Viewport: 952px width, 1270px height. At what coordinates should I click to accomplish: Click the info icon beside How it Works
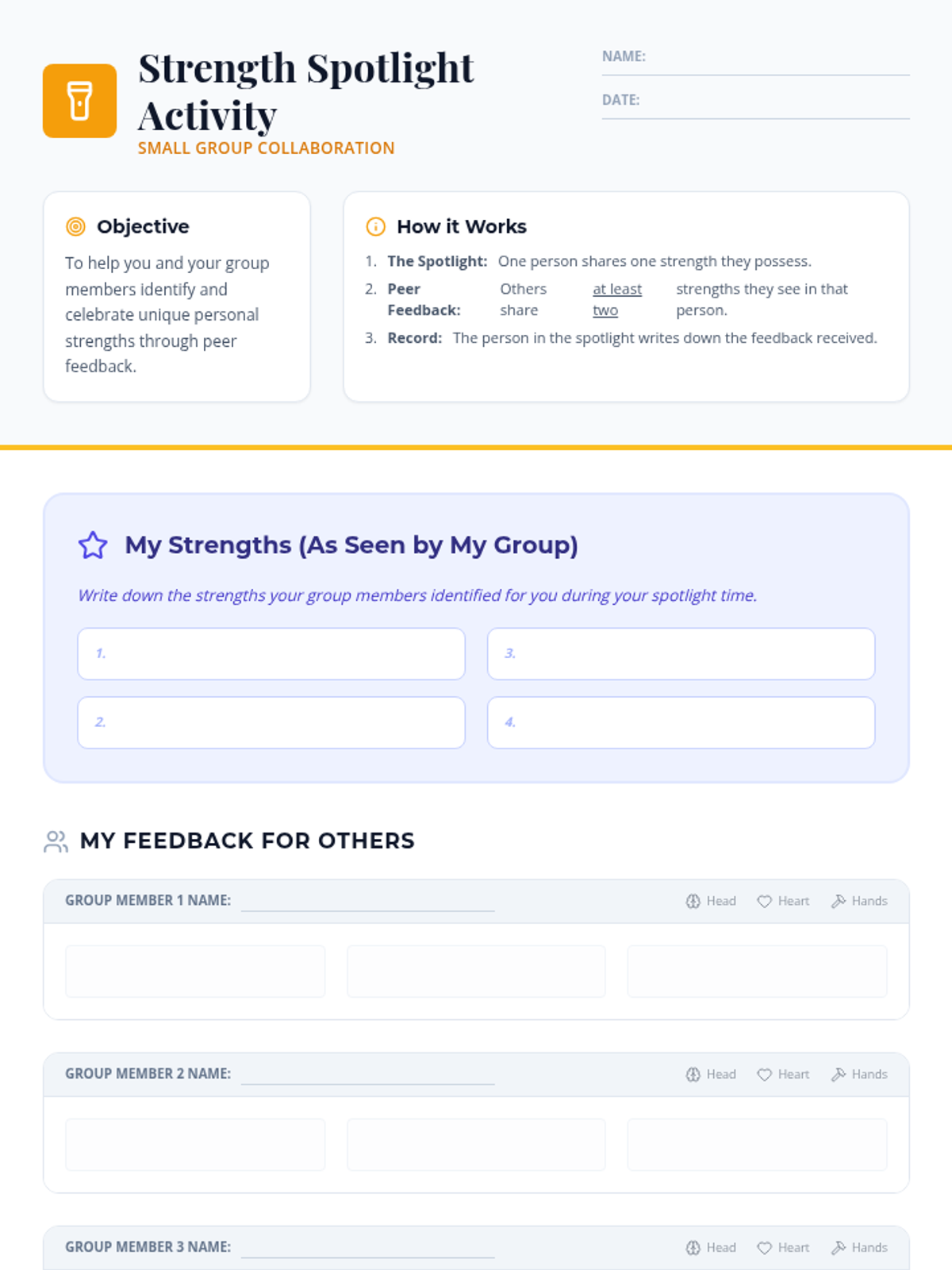375,227
